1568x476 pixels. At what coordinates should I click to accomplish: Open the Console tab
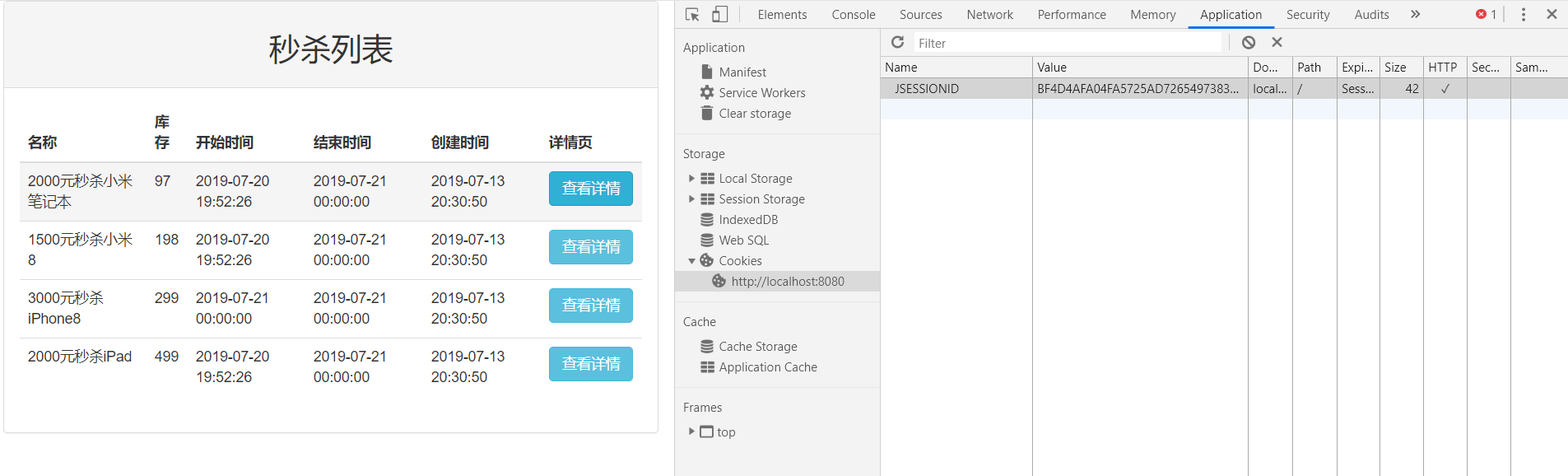pyautogui.click(x=853, y=14)
